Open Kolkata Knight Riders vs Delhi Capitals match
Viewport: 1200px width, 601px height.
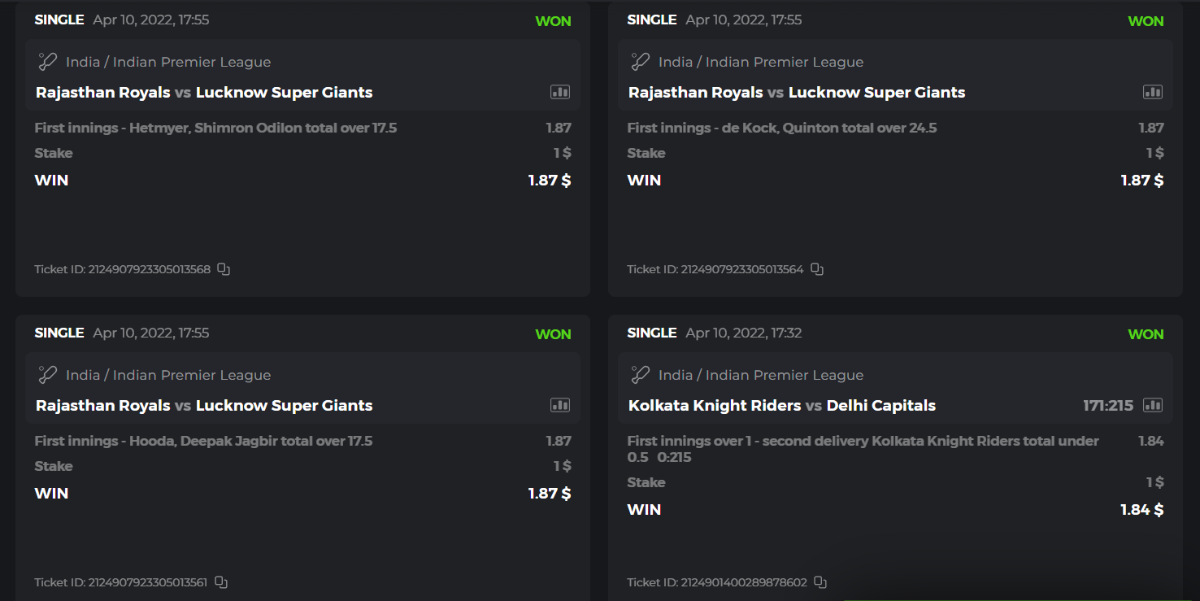[782, 405]
